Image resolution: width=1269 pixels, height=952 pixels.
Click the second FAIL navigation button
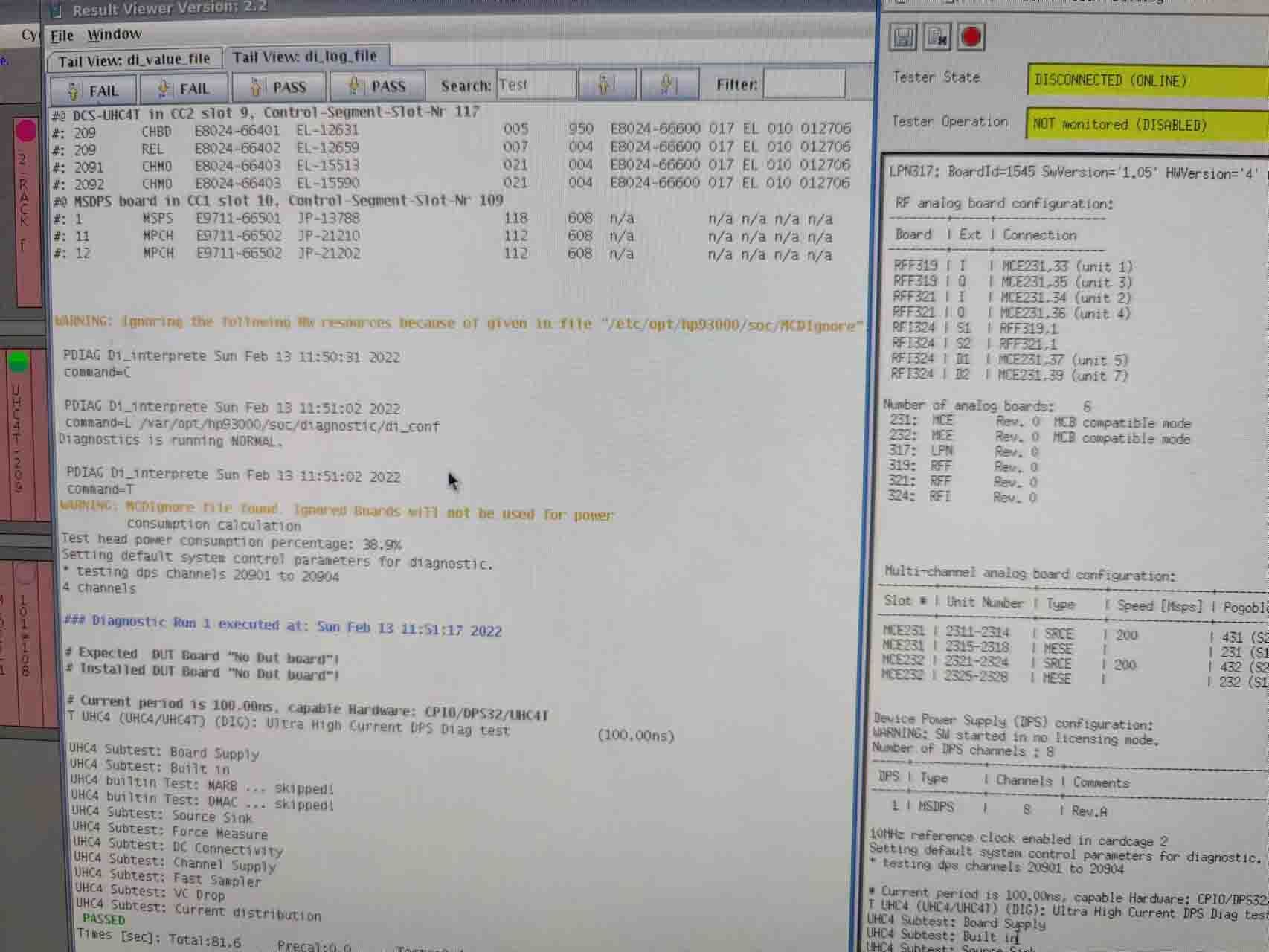tap(184, 89)
